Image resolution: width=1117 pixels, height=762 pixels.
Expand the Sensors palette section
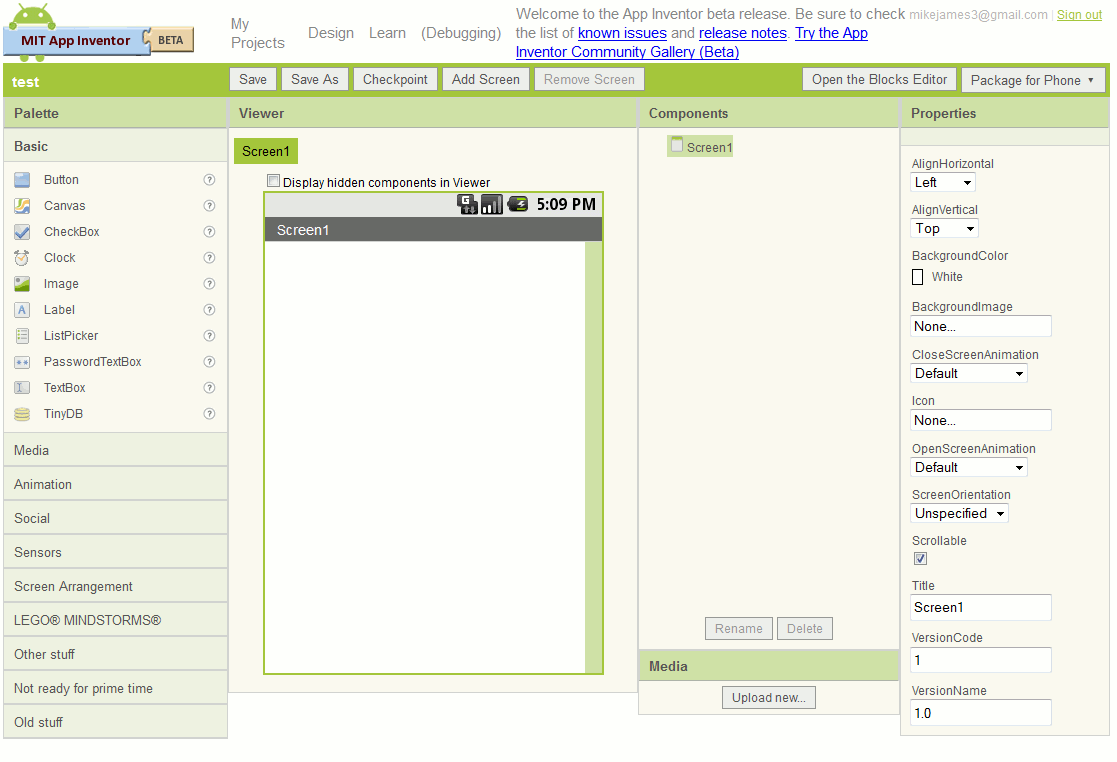115,553
